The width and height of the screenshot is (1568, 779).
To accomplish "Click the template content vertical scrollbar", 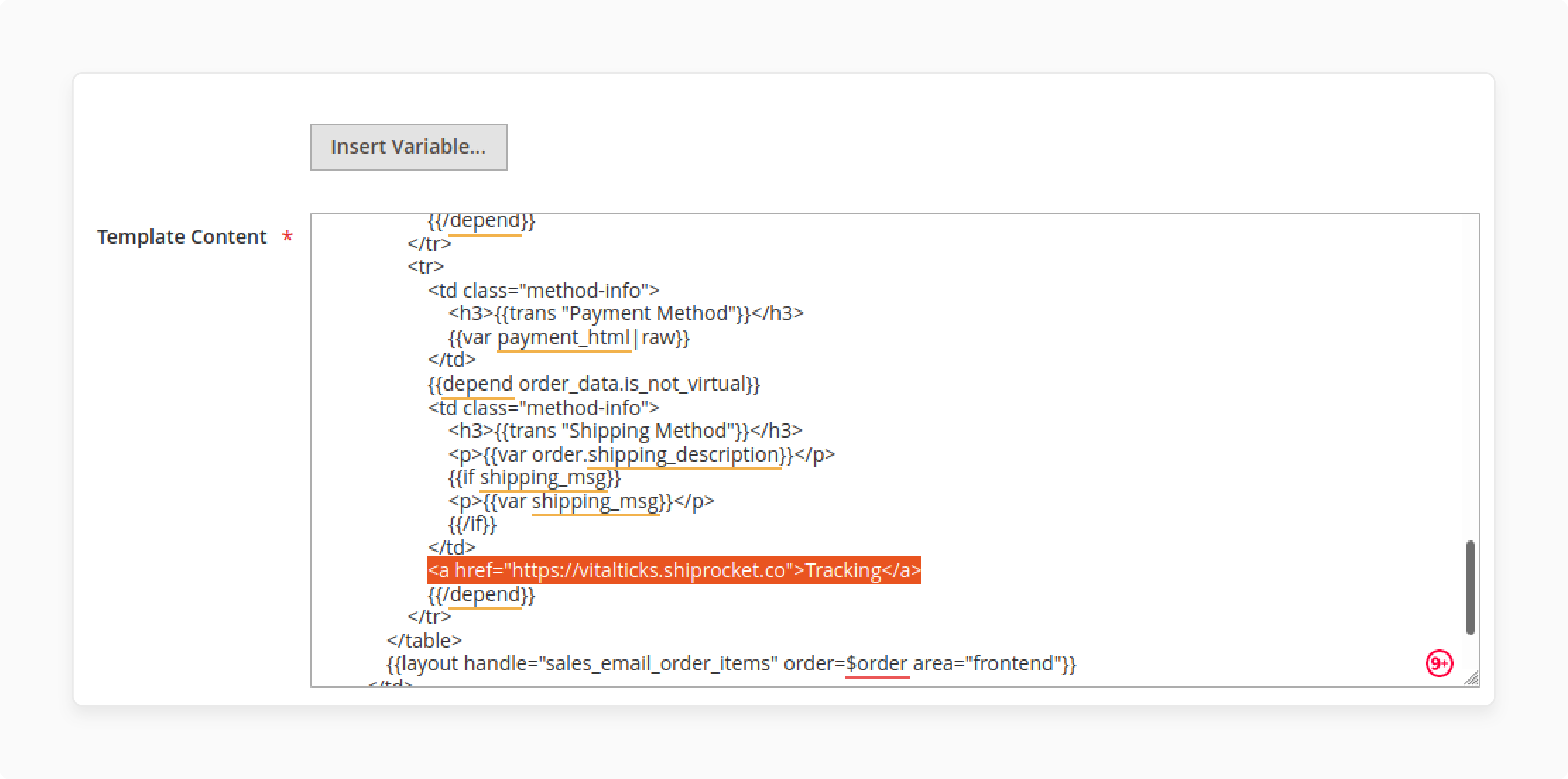I will [1470, 587].
